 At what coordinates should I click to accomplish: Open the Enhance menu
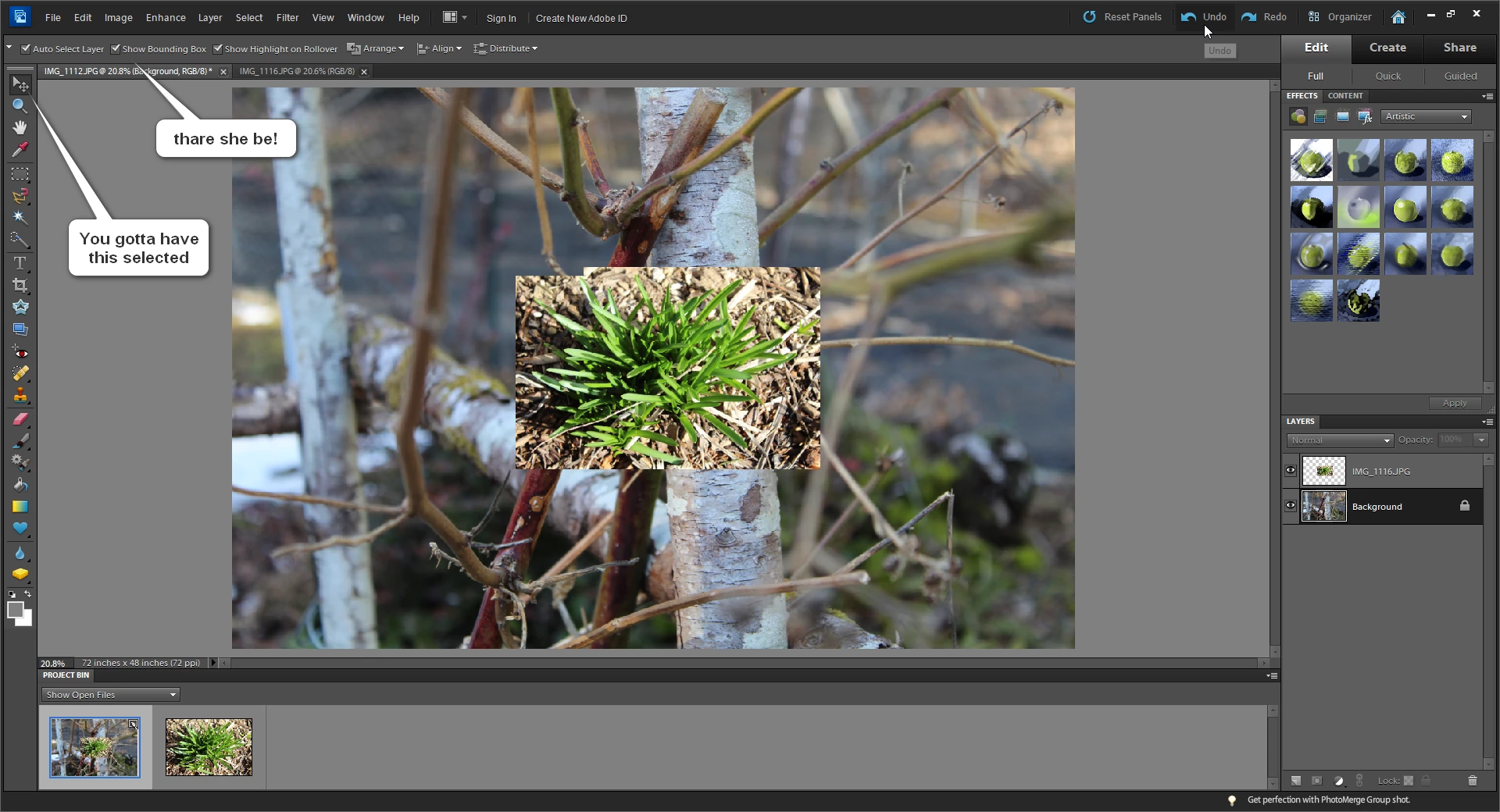click(x=166, y=17)
